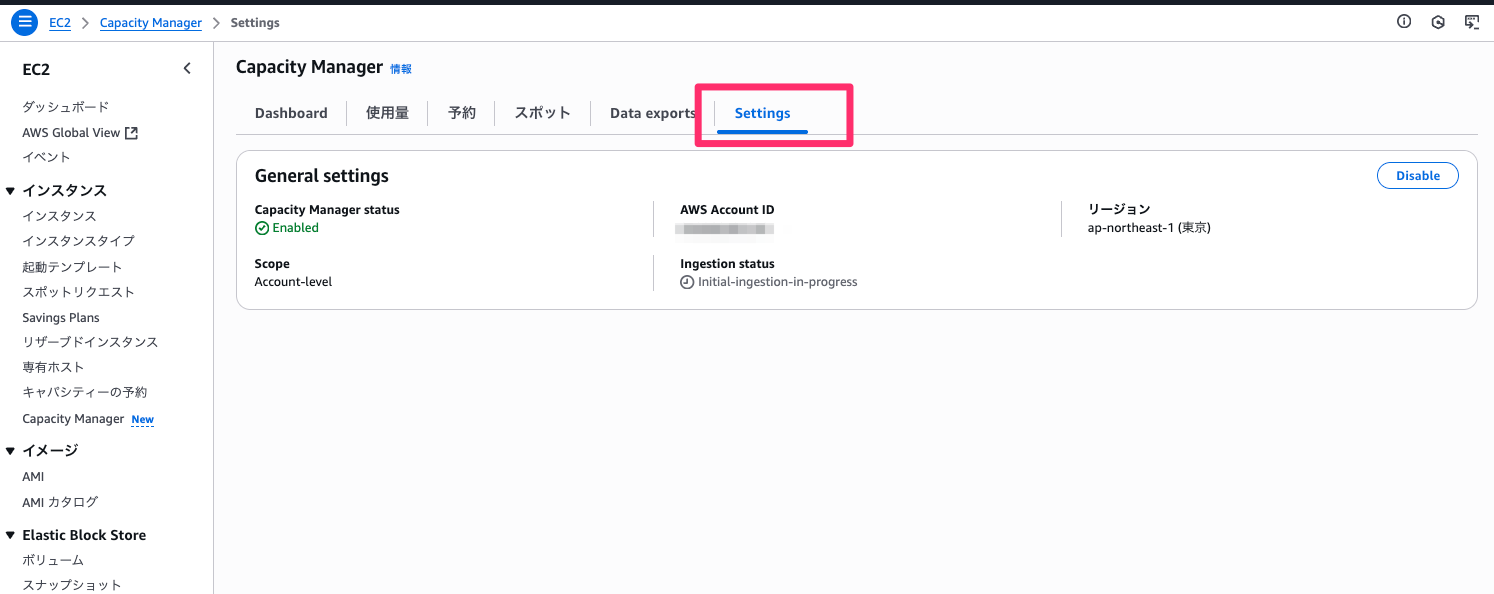Click the General settings heading

[322, 176]
